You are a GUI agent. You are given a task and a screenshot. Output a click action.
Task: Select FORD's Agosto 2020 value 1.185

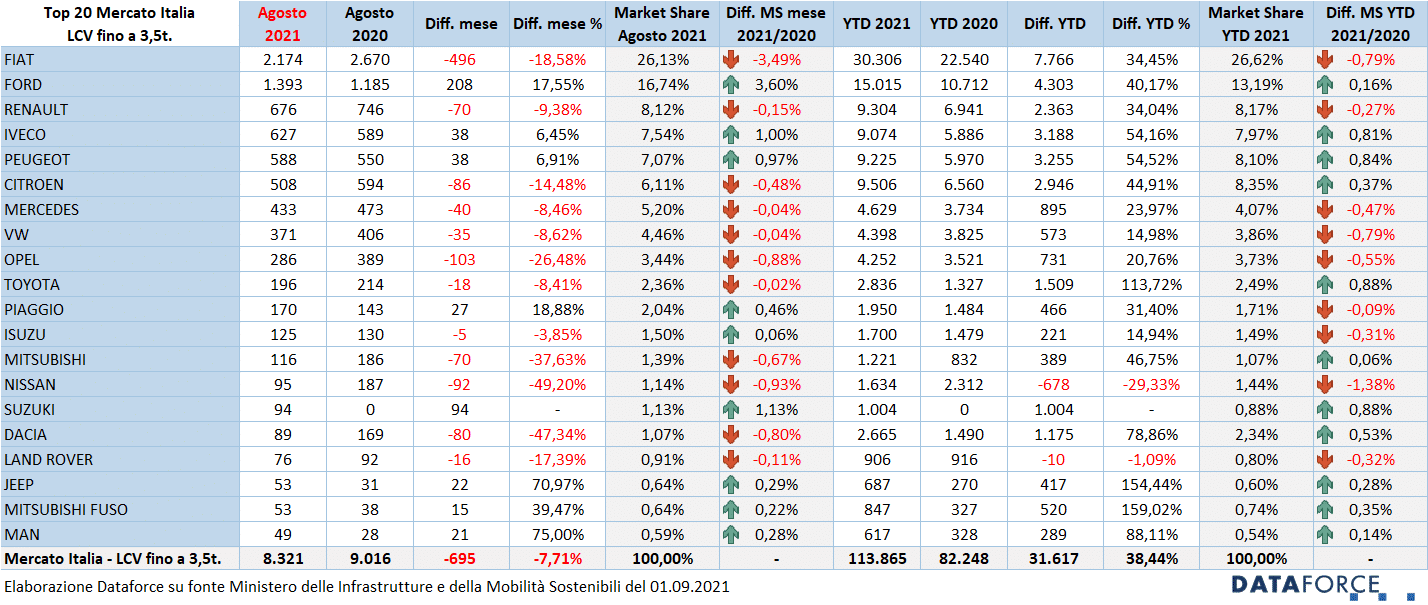click(369, 84)
